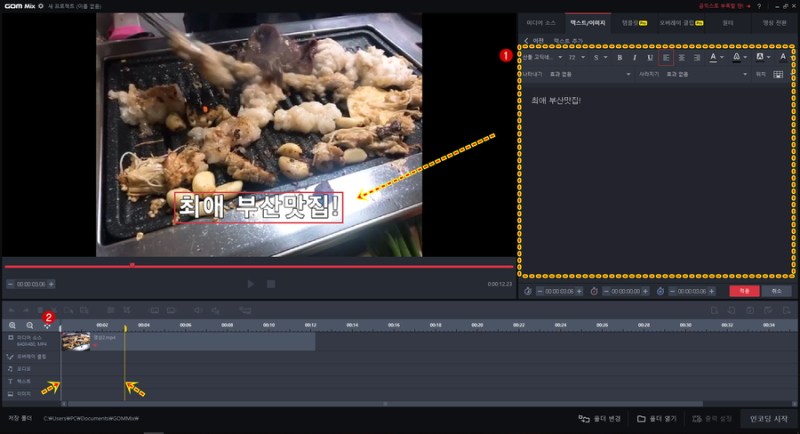Click the text editing area with 최애 부산맛집!
This screenshot has height=434, width=800.
point(656,180)
